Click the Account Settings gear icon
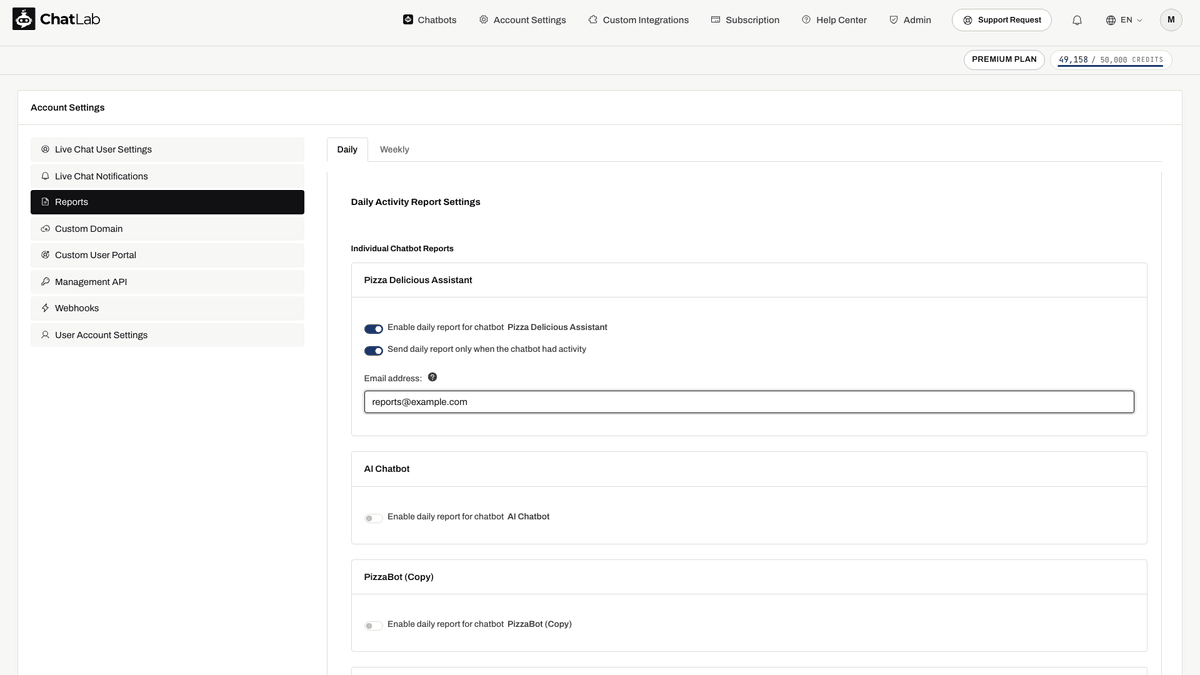This screenshot has height=675, width=1200. [x=484, y=19]
